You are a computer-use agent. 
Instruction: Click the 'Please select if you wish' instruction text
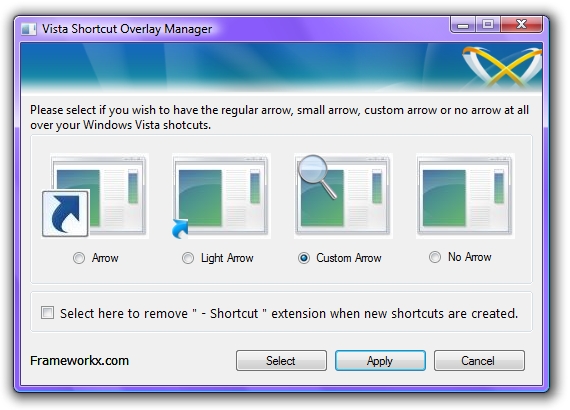[279, 117]
